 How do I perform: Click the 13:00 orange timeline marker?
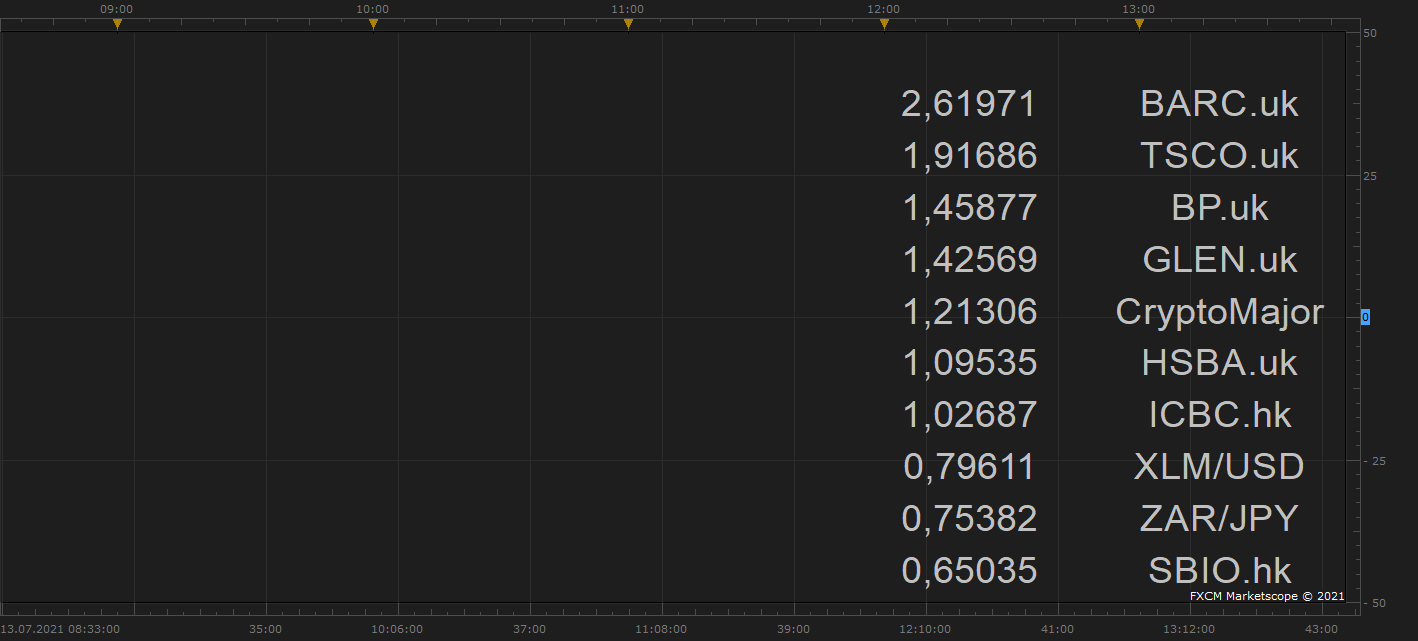(x=1139, y=24)
